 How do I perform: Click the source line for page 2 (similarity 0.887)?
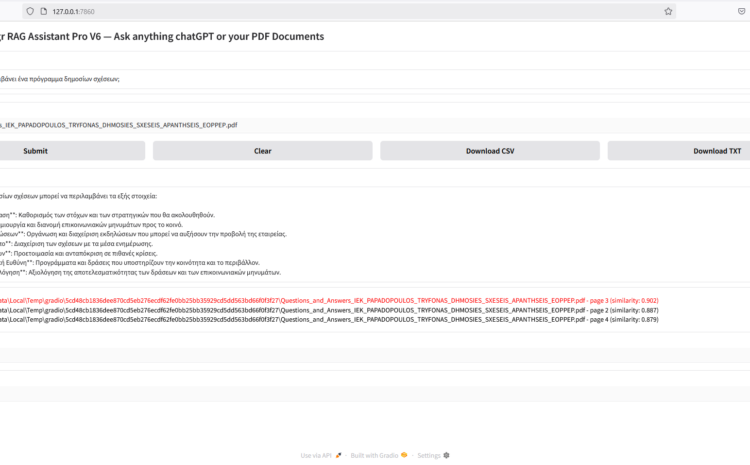(x=329, y=310)
